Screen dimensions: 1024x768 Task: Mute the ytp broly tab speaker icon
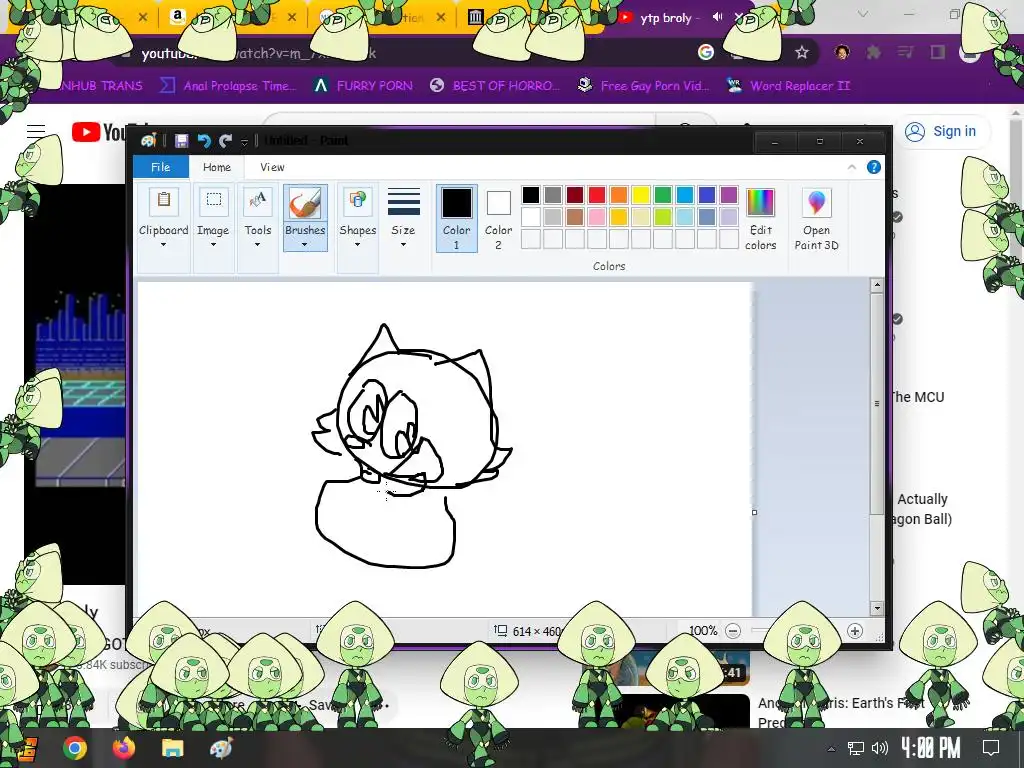point(717,17)
